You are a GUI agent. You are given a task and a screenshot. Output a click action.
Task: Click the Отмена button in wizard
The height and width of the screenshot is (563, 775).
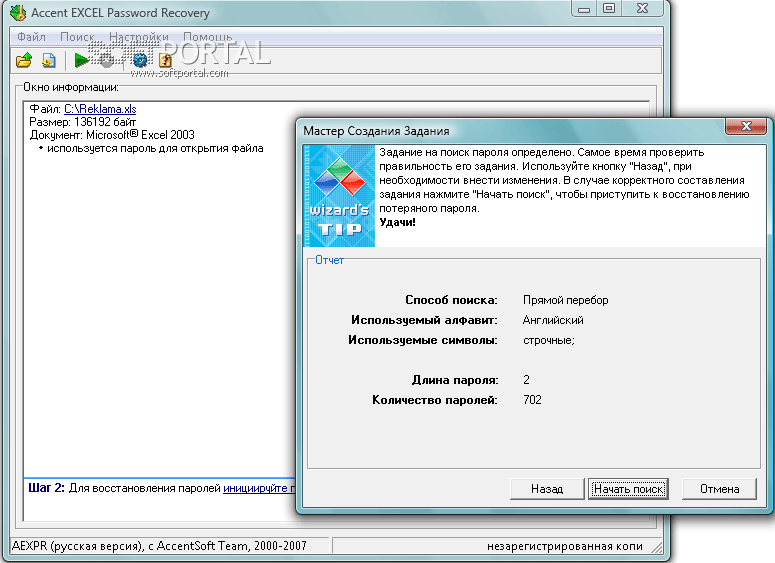click(719, 489)
